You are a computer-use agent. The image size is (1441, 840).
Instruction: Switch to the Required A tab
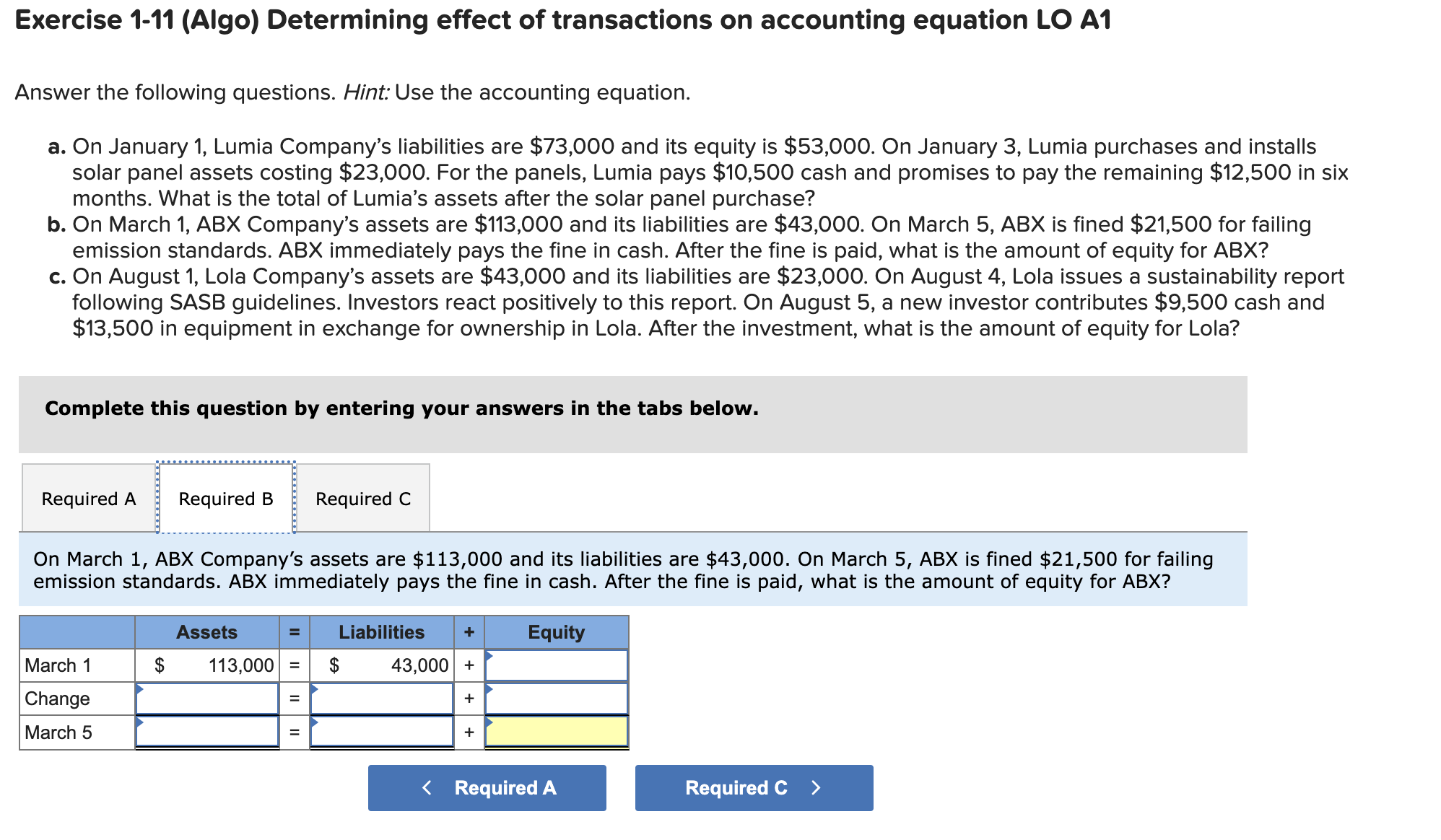click(x=88, y=498)
